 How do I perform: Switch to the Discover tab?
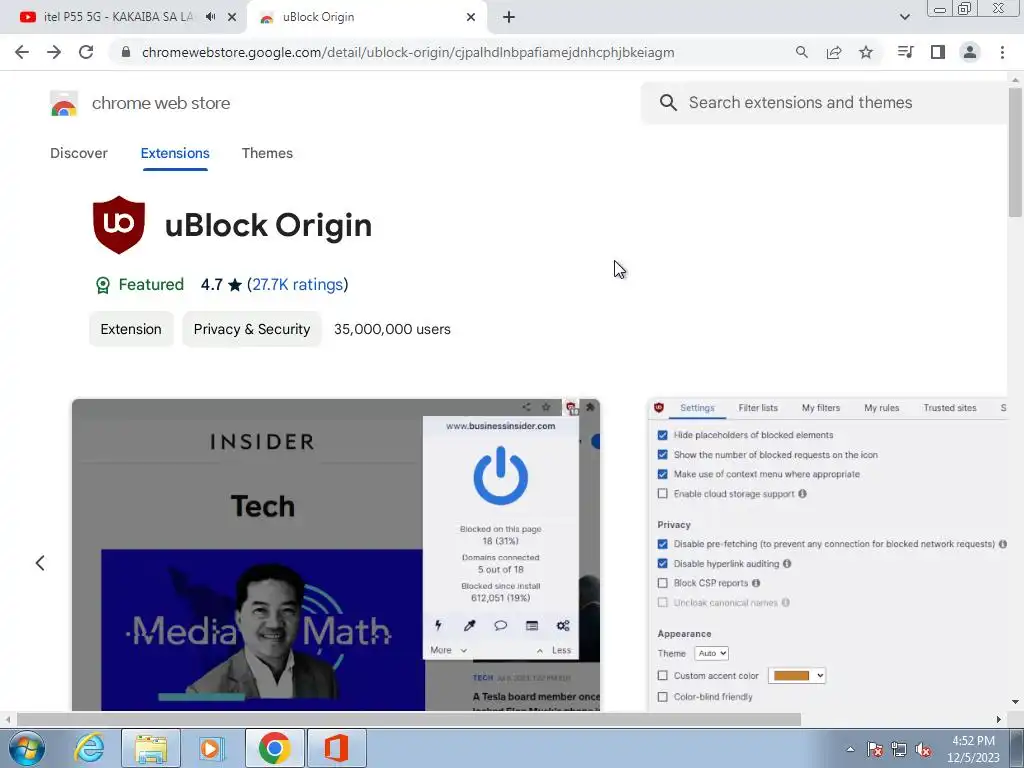pyautogui.click(x=78, y=153)
